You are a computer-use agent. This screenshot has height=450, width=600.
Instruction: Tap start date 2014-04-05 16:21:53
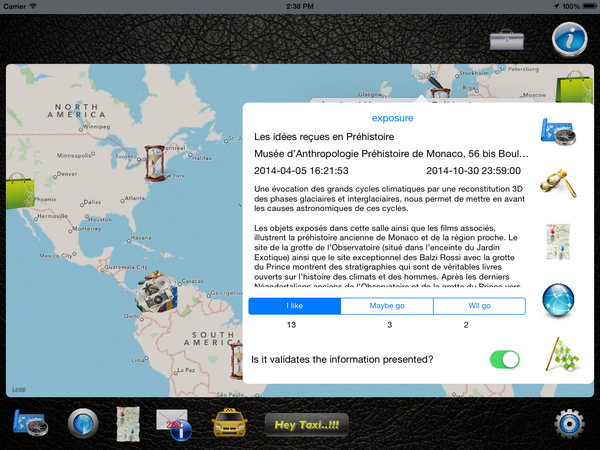click(x=301, y=171)
